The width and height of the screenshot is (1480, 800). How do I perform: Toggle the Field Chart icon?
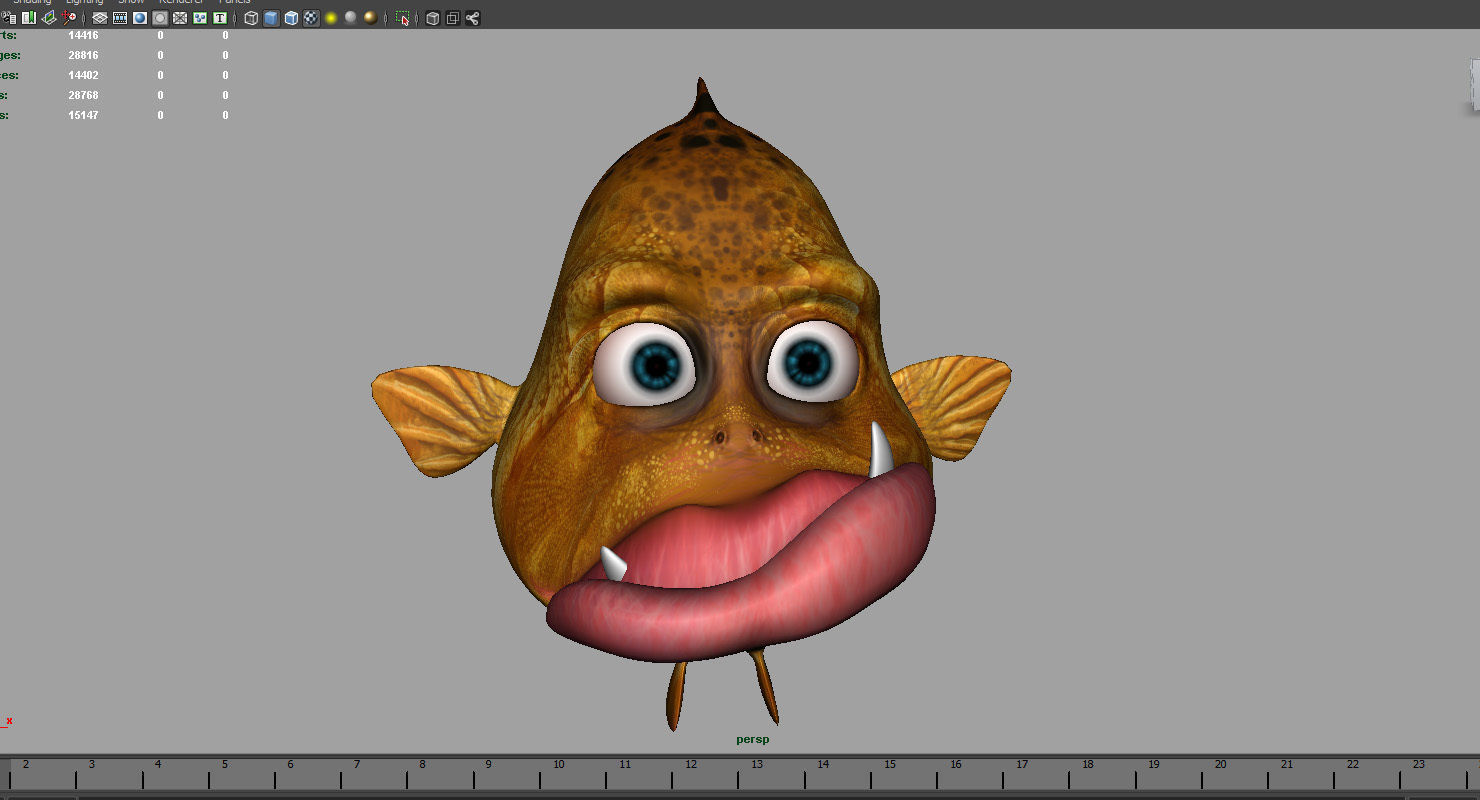point(180,18)
